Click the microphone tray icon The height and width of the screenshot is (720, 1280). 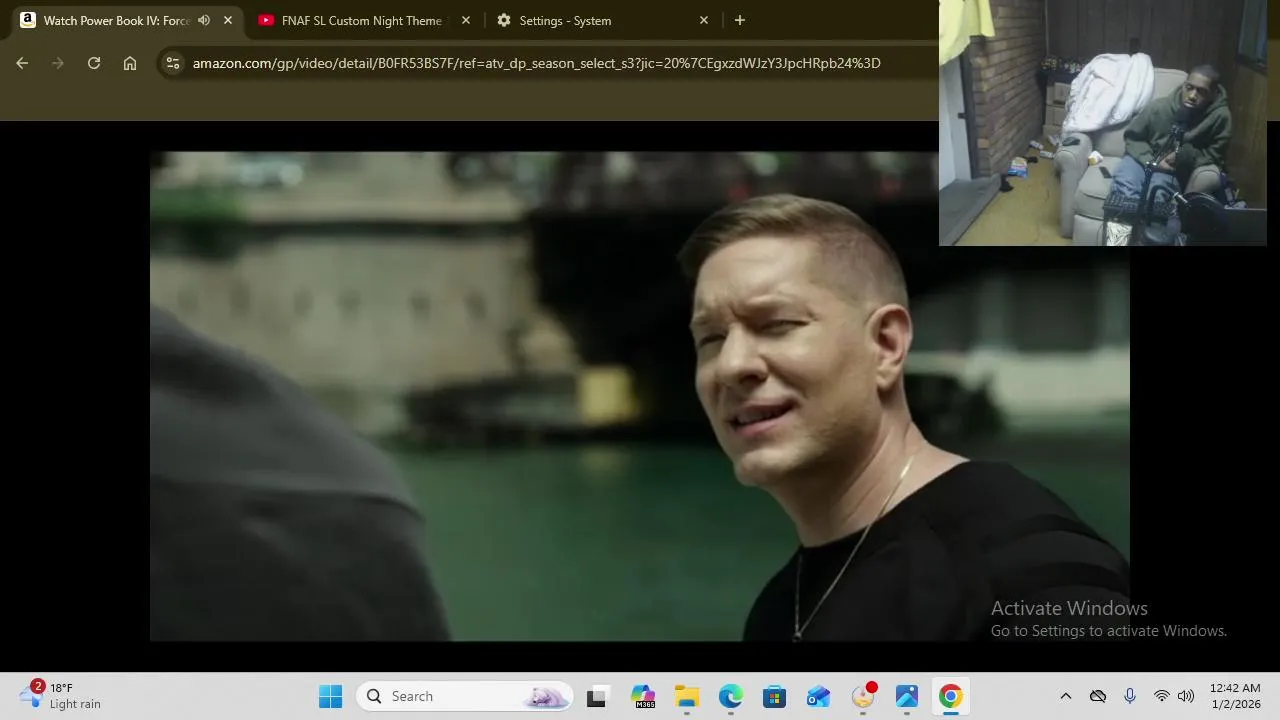[1130, 696]
